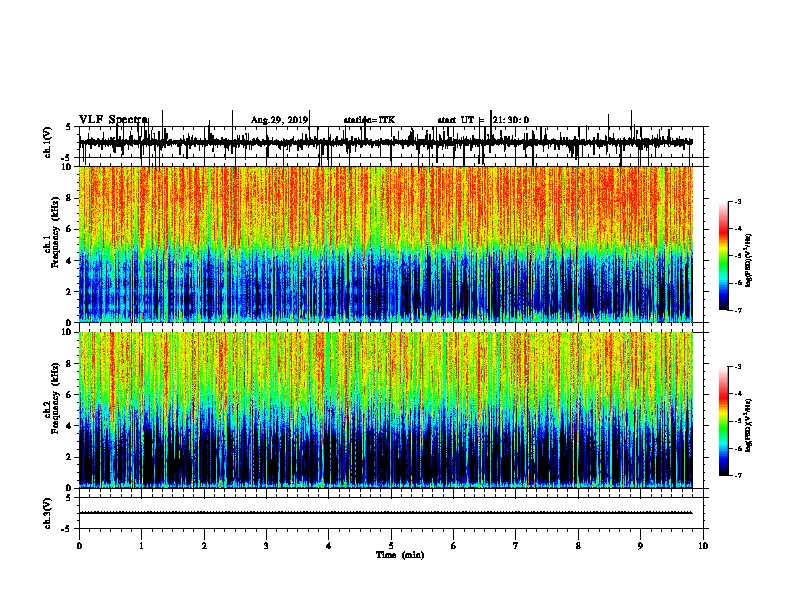Click time axis tick label "9"
792x612 pixels.
pyautogui.click(x=640, y=546)
